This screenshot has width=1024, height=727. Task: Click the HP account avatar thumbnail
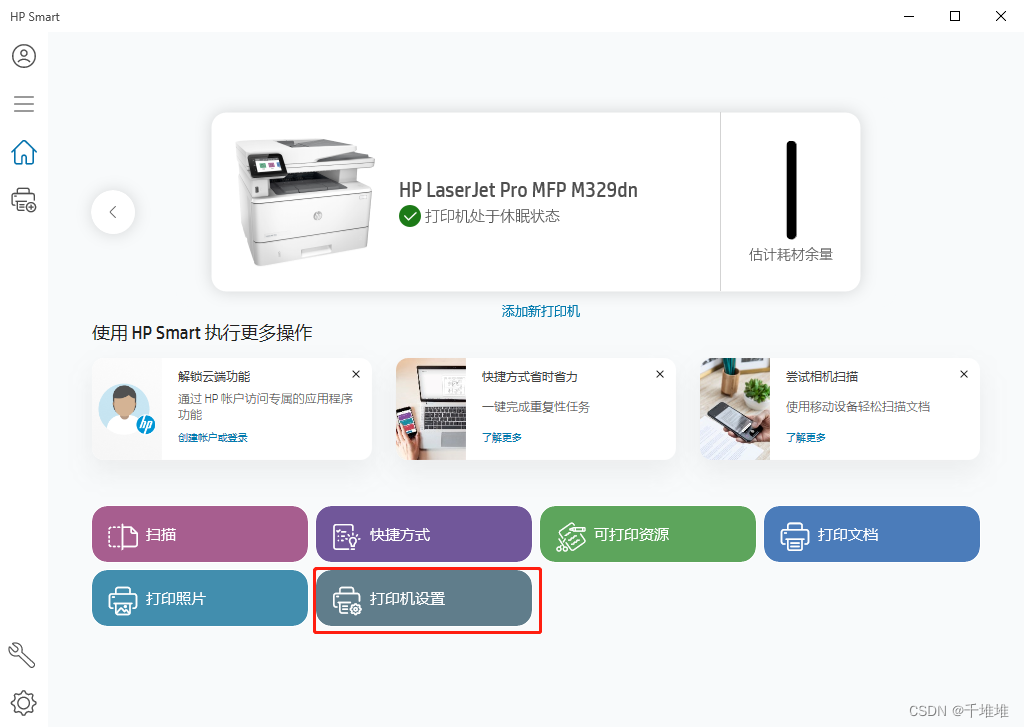click(x=127, y=410)
